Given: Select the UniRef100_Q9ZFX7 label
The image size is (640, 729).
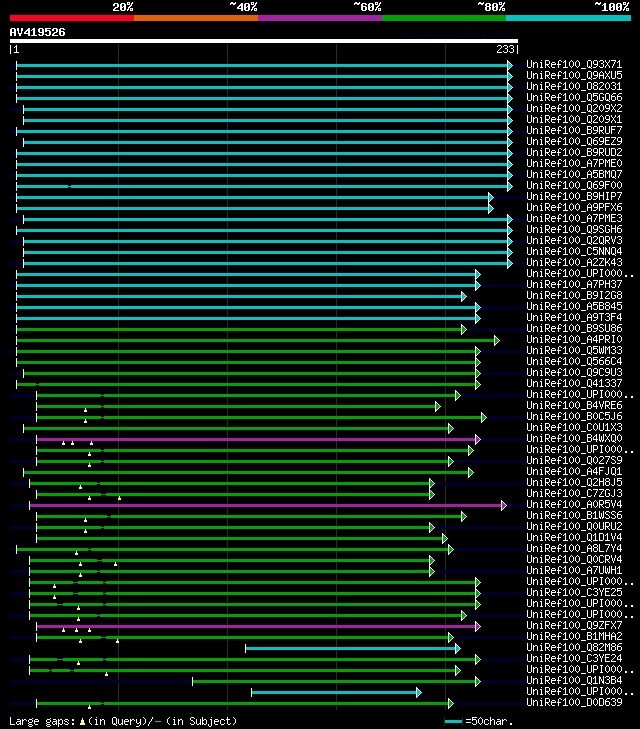Looking at the screenshot, I should [574, 625].
